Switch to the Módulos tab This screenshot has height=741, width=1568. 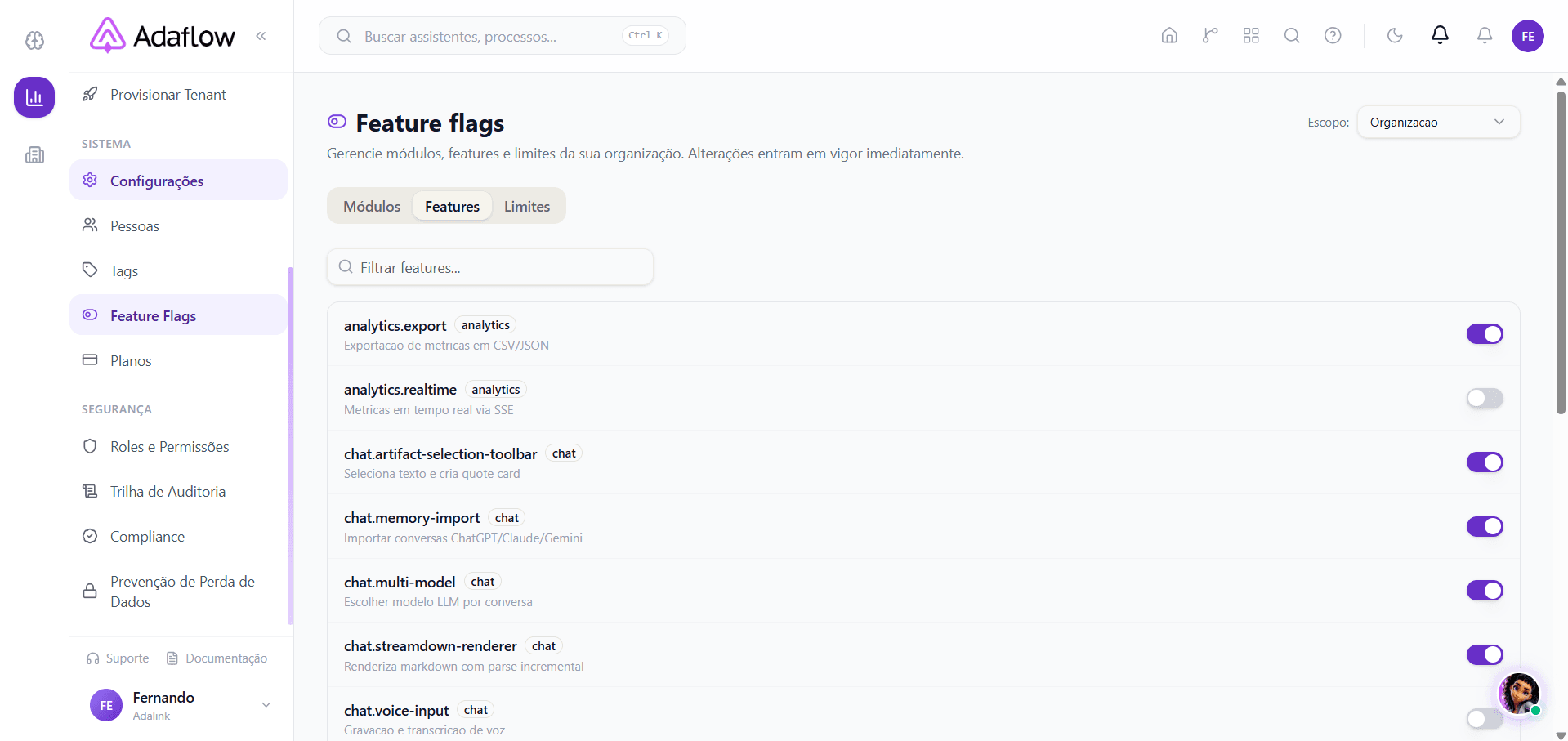(x=372, y=206)
